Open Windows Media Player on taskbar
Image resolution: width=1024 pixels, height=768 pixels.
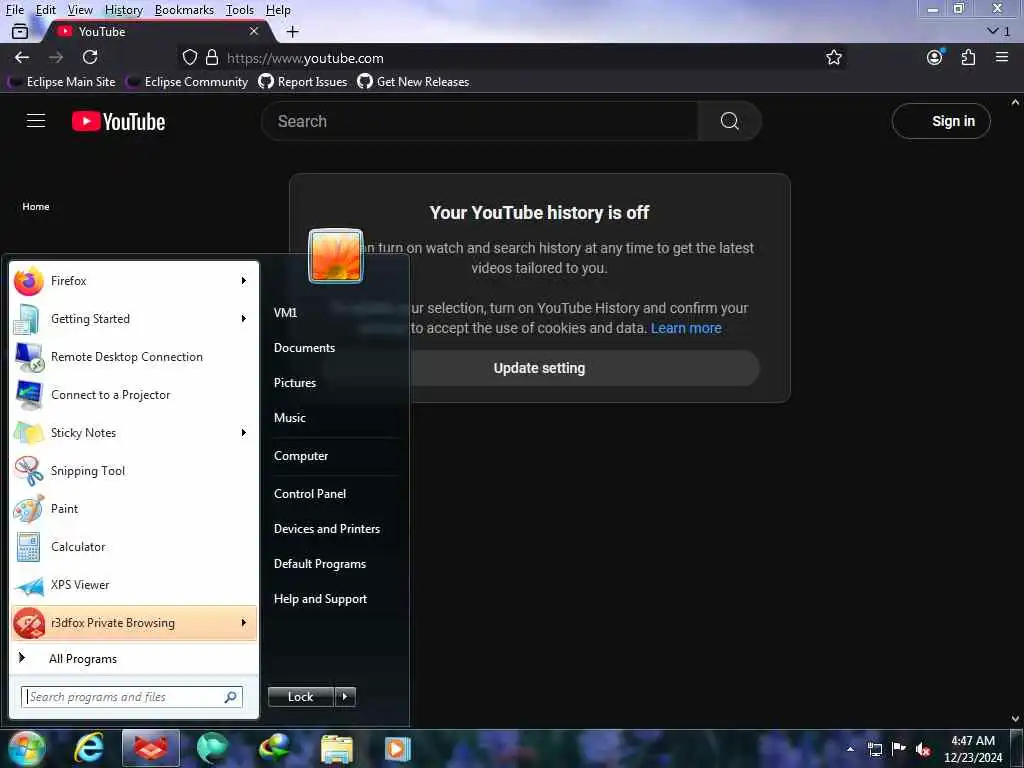(x=398, y=749)
